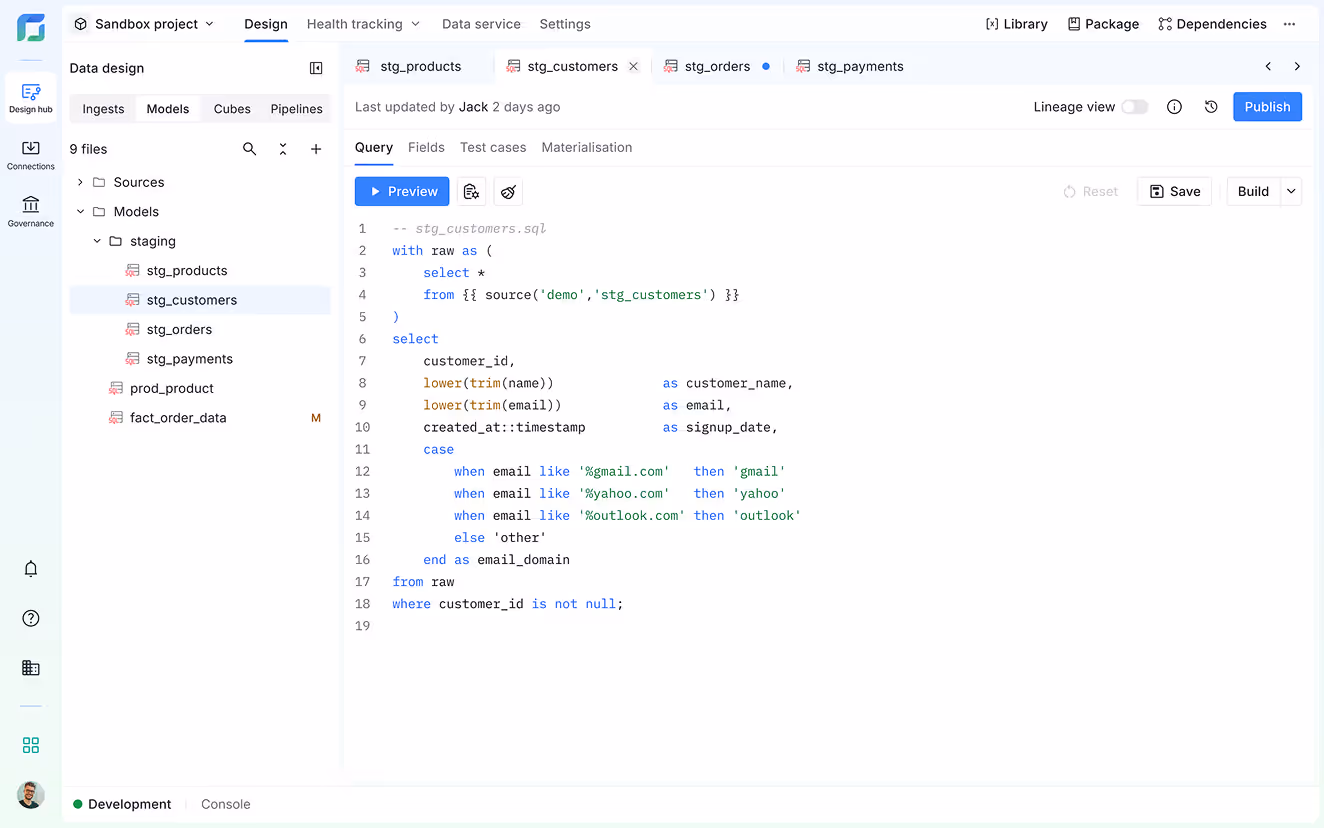Click the Publish button
Screen dimensions: 1324x828
(1267, 107)
